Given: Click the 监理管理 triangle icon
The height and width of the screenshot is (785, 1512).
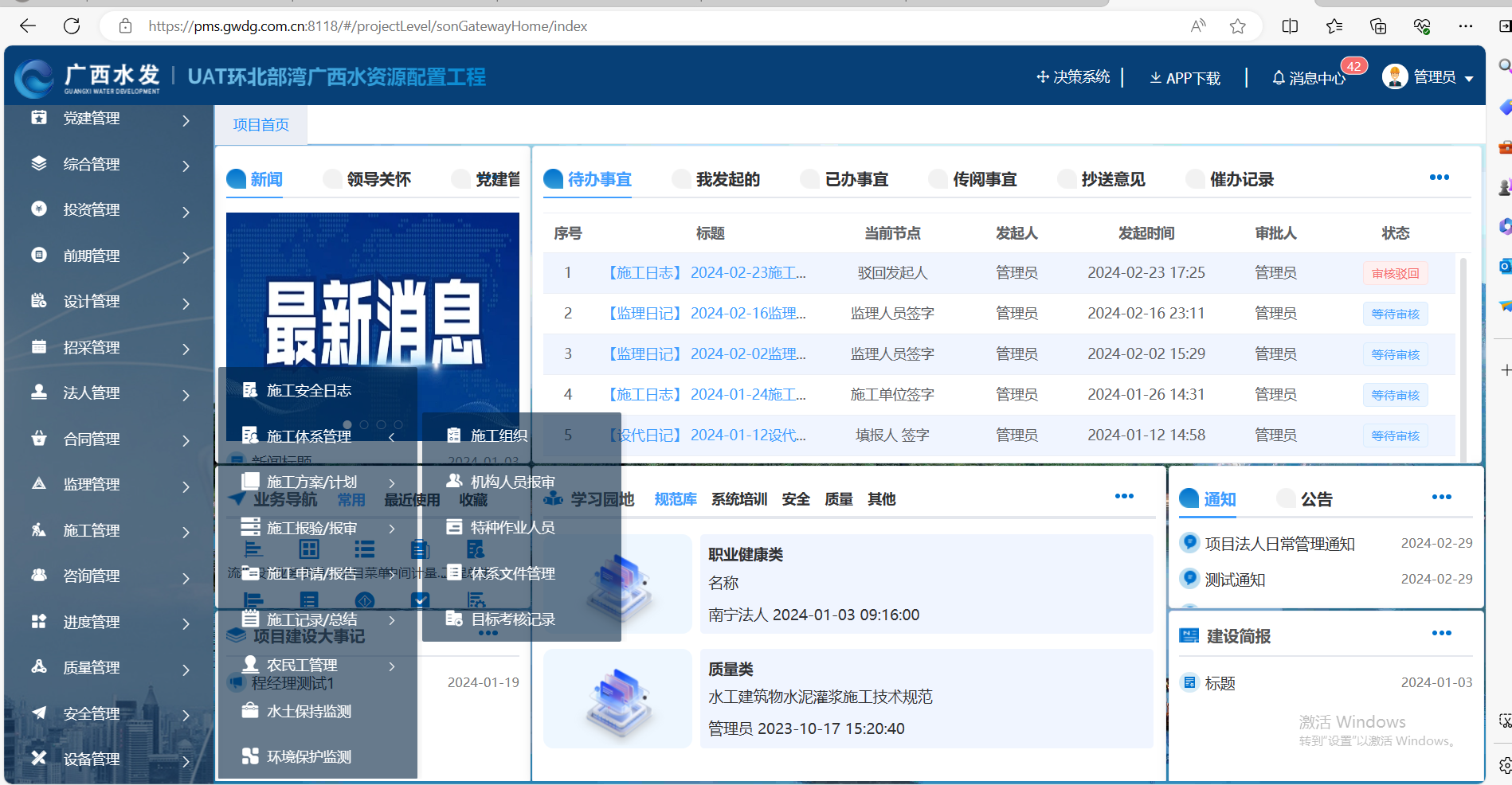Looking at the screenshot, I should [x=38, y=483].
